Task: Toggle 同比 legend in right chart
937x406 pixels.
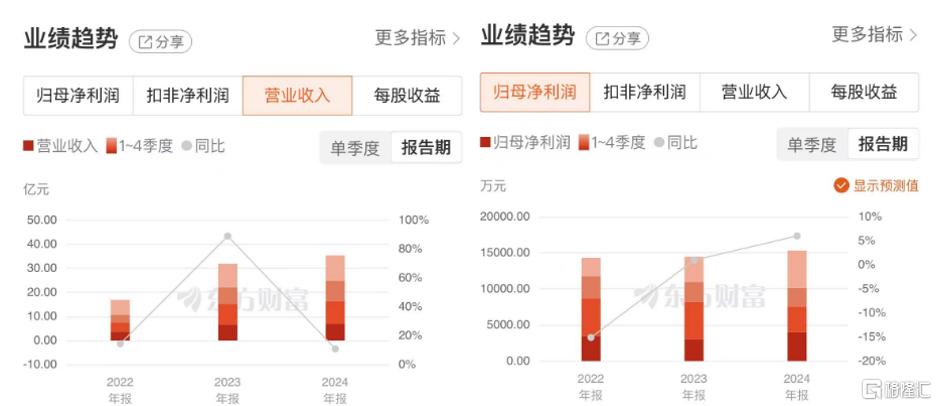Action: tap(675, 142)
